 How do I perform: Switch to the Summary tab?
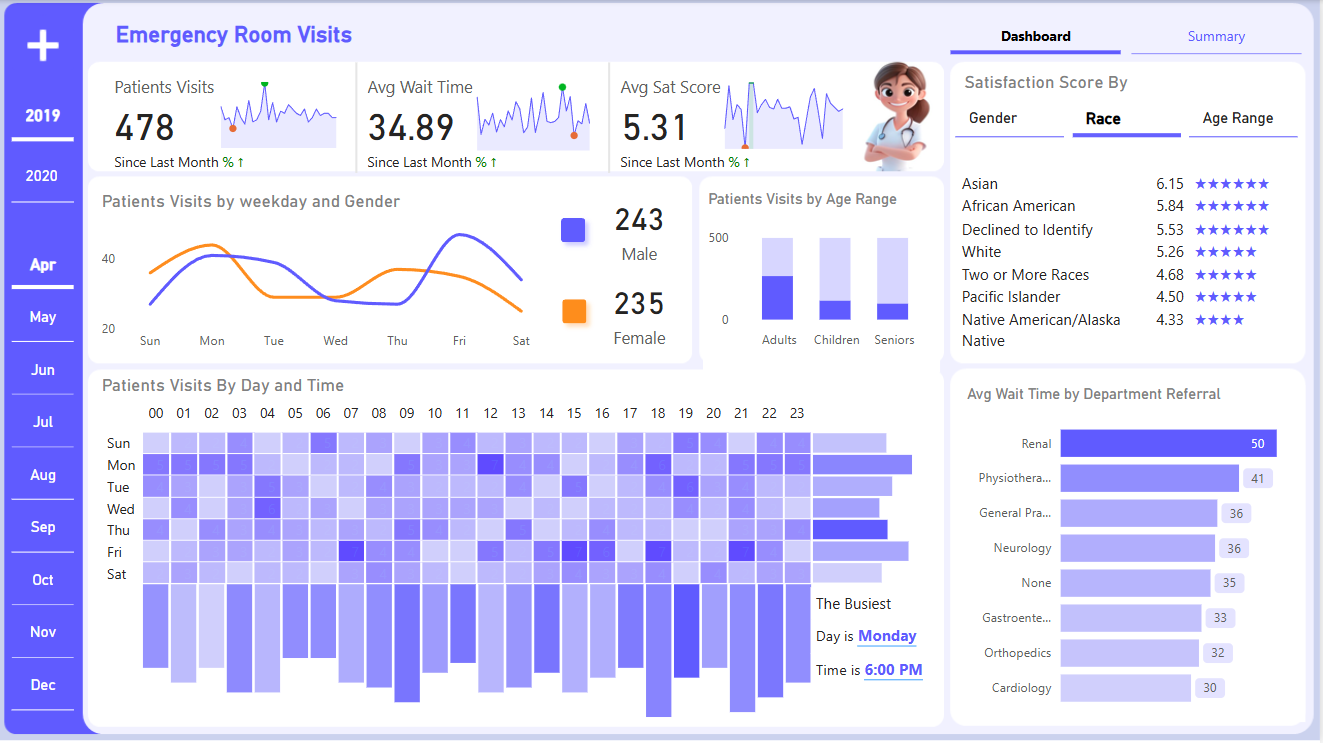pos(1216,36)
